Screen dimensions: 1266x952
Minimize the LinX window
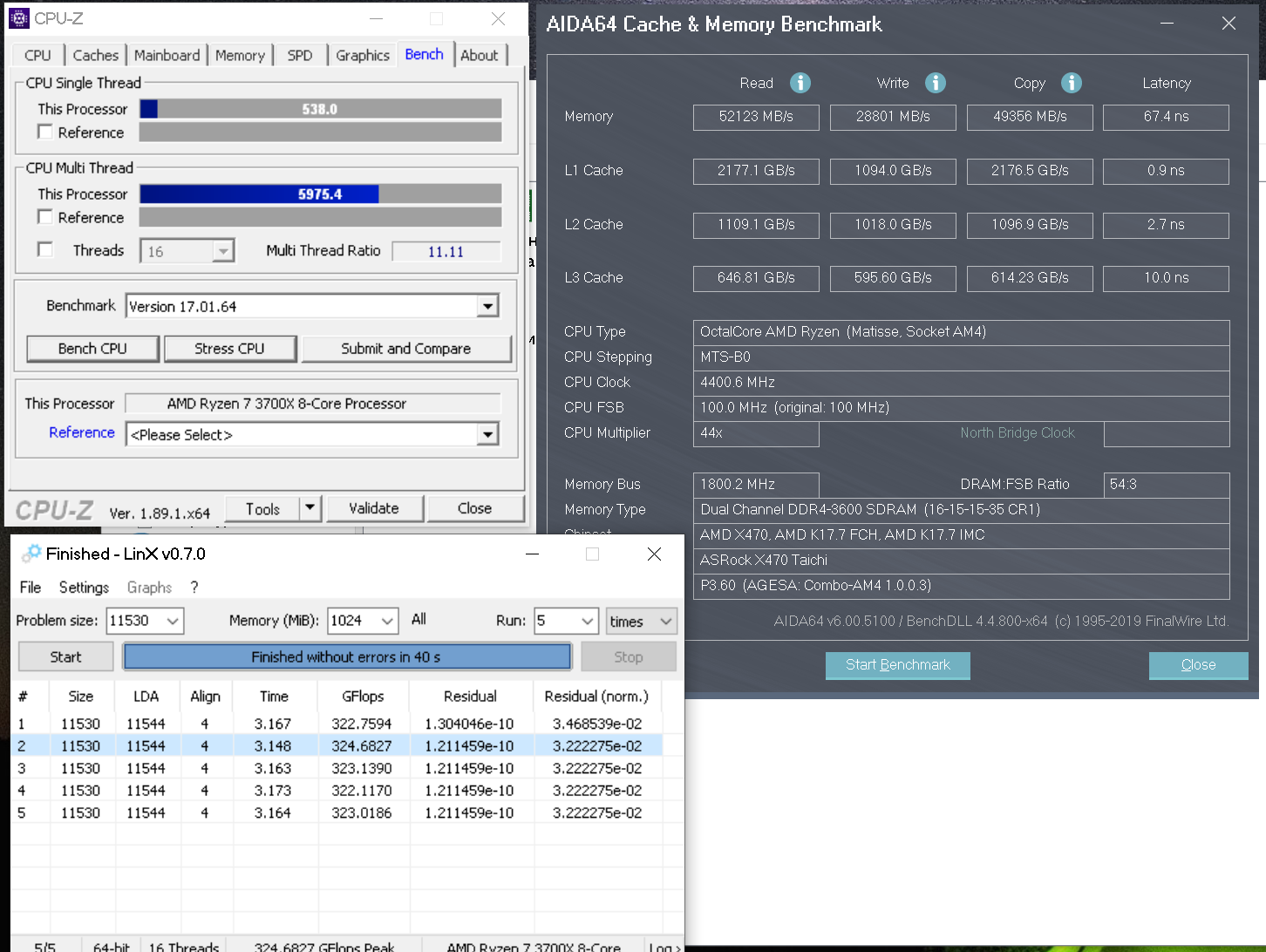tap(533, 554)
